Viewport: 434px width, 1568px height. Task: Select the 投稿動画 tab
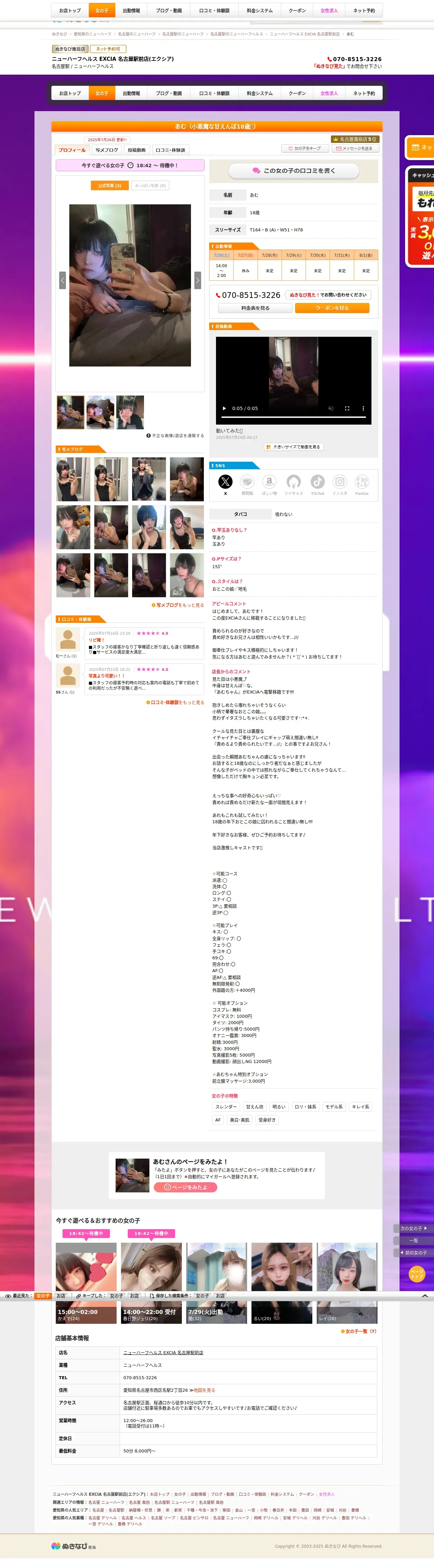point(136,150)
